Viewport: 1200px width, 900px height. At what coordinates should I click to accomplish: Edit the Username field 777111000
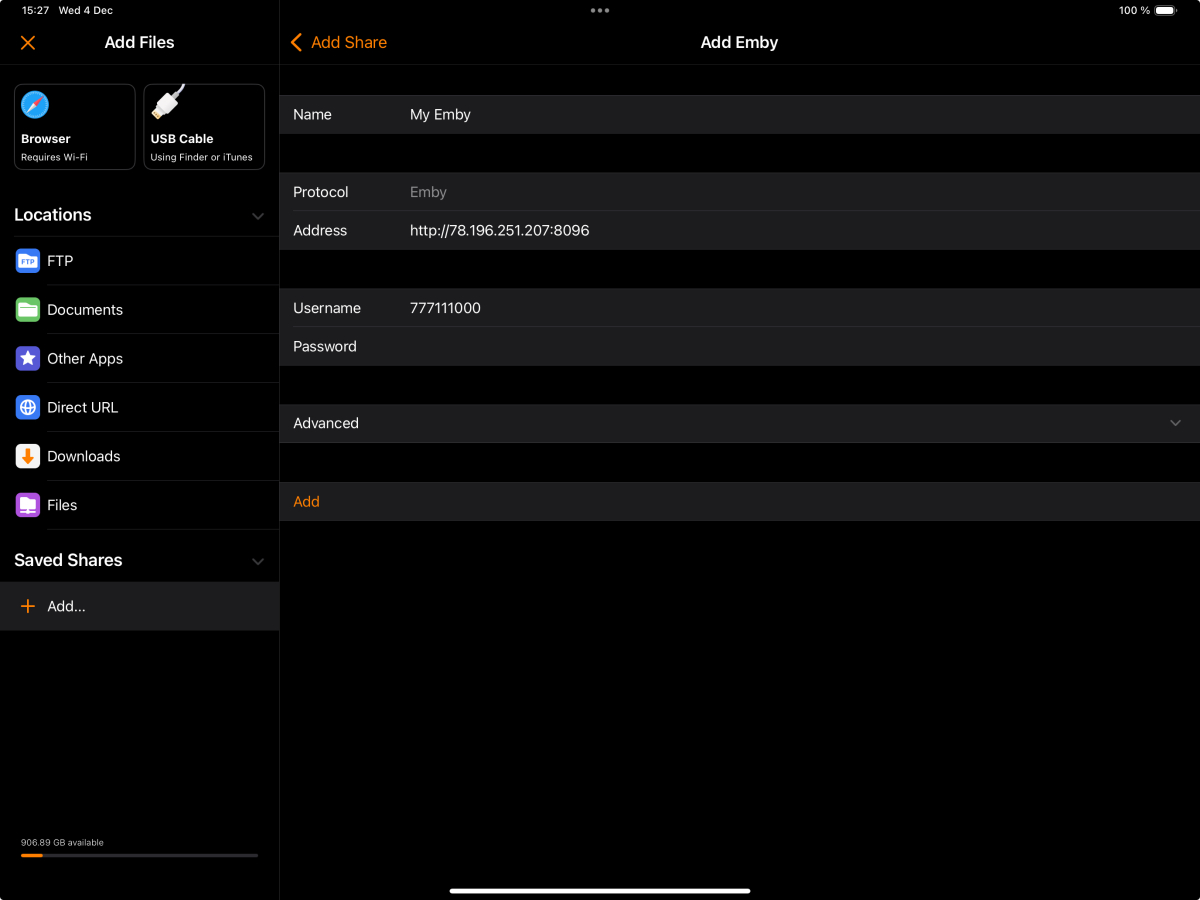coord(740,308)
